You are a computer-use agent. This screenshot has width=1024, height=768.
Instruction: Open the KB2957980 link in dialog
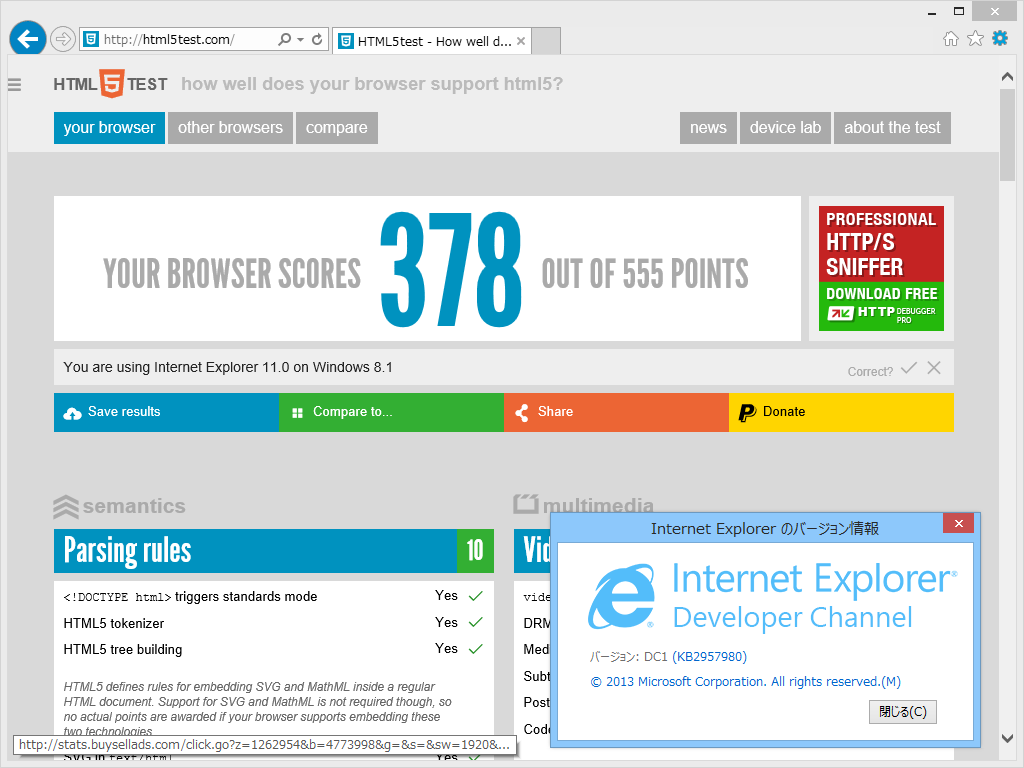(x=709, y=656)
